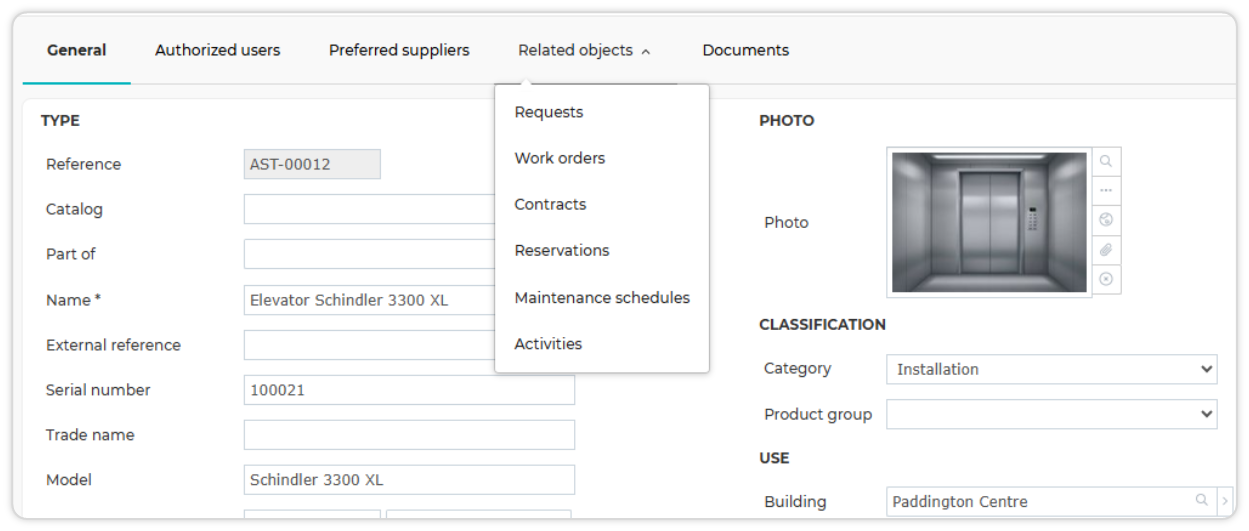Click the Name field Elevator Schindler 3300 XL

click(370, 300)
